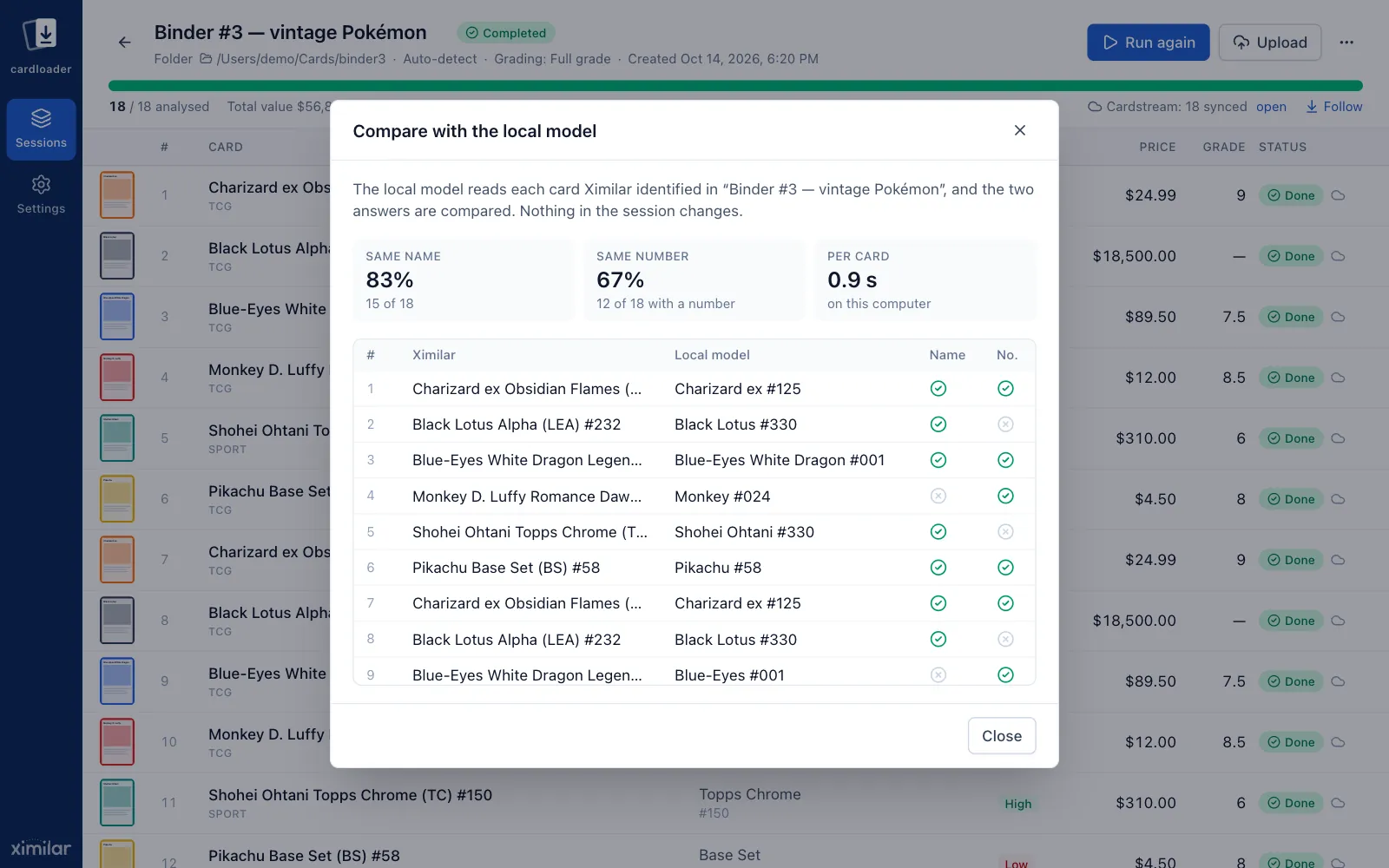Open Settings in the sidebar
The width and height of the screenshot is (1389, 868).
41,194
